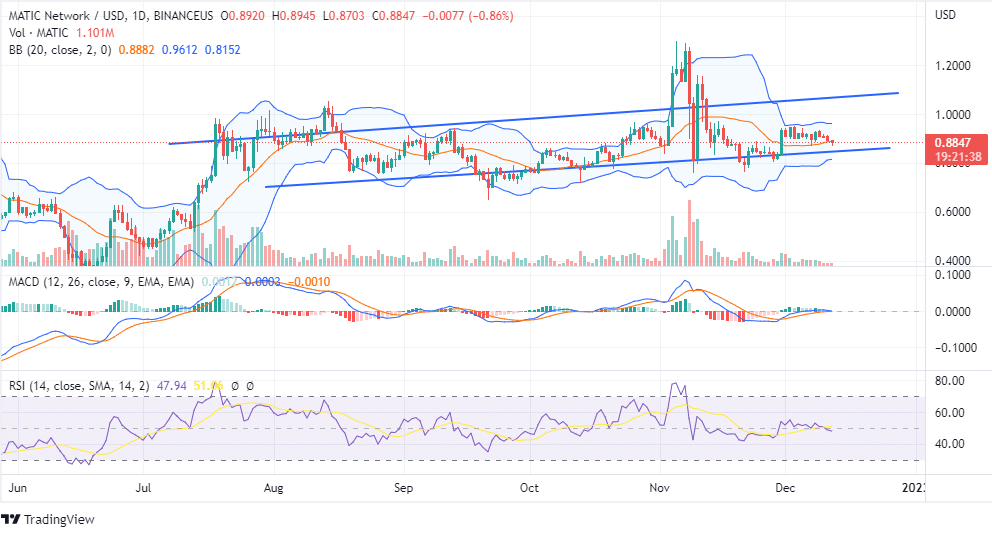Select the MACD (12, 26, close, 9) legend
This screenshot has height=537, width=992.
[x=101, y=282]
